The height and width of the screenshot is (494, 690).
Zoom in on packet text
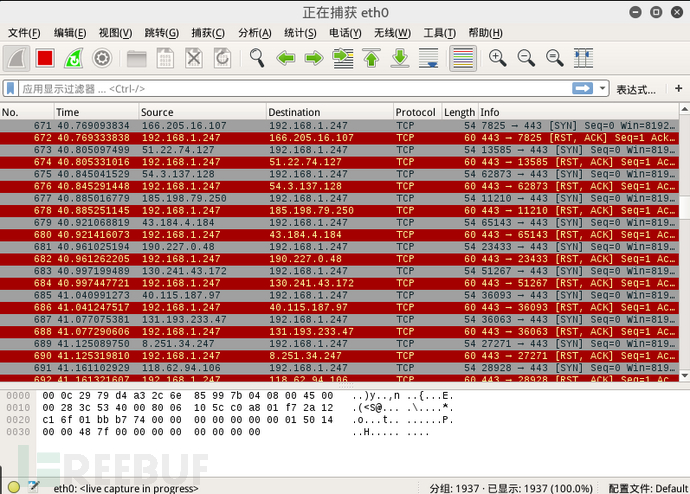pyautogui.click(x=498, y=58)
